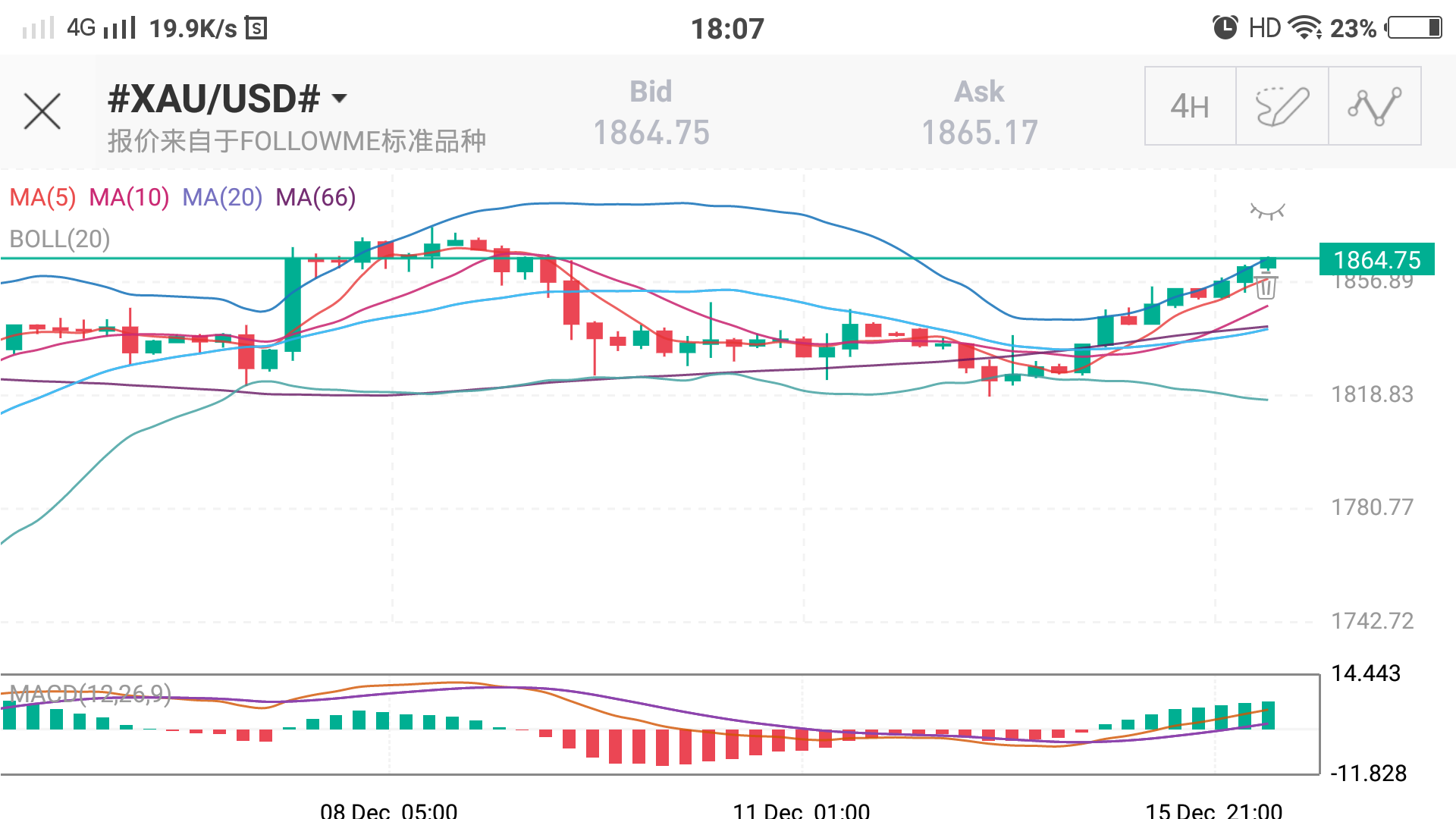1456x819 pixels.
Task: Select the MA(20) indicator label
Action: point(222,198)
